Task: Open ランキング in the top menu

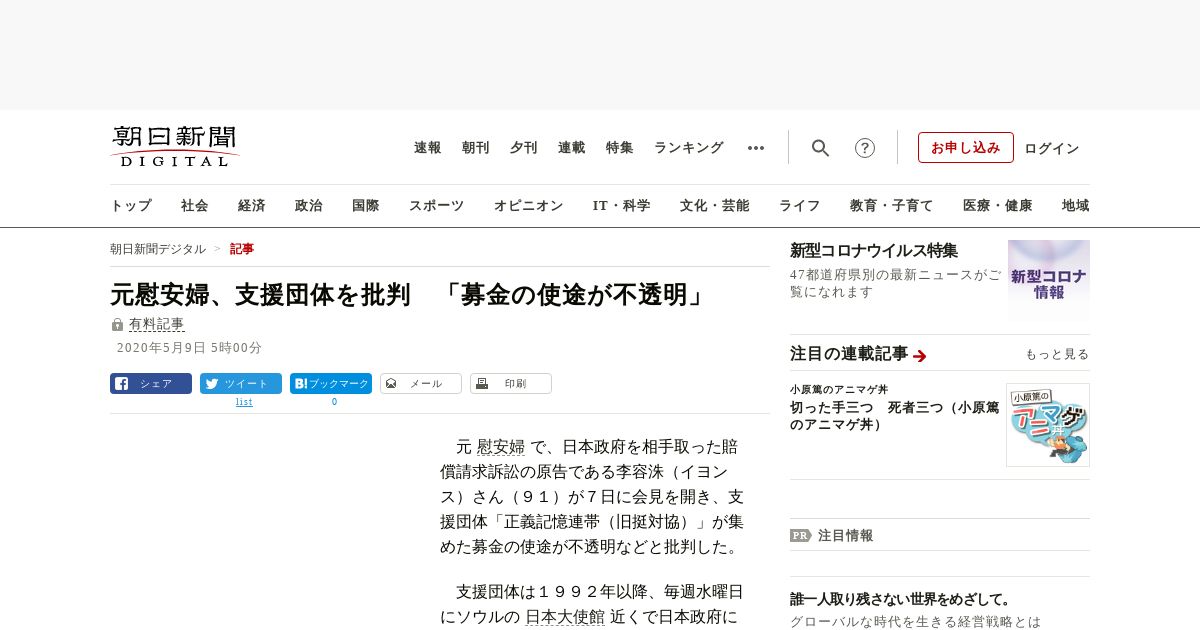Action: (x=689, y=148)
